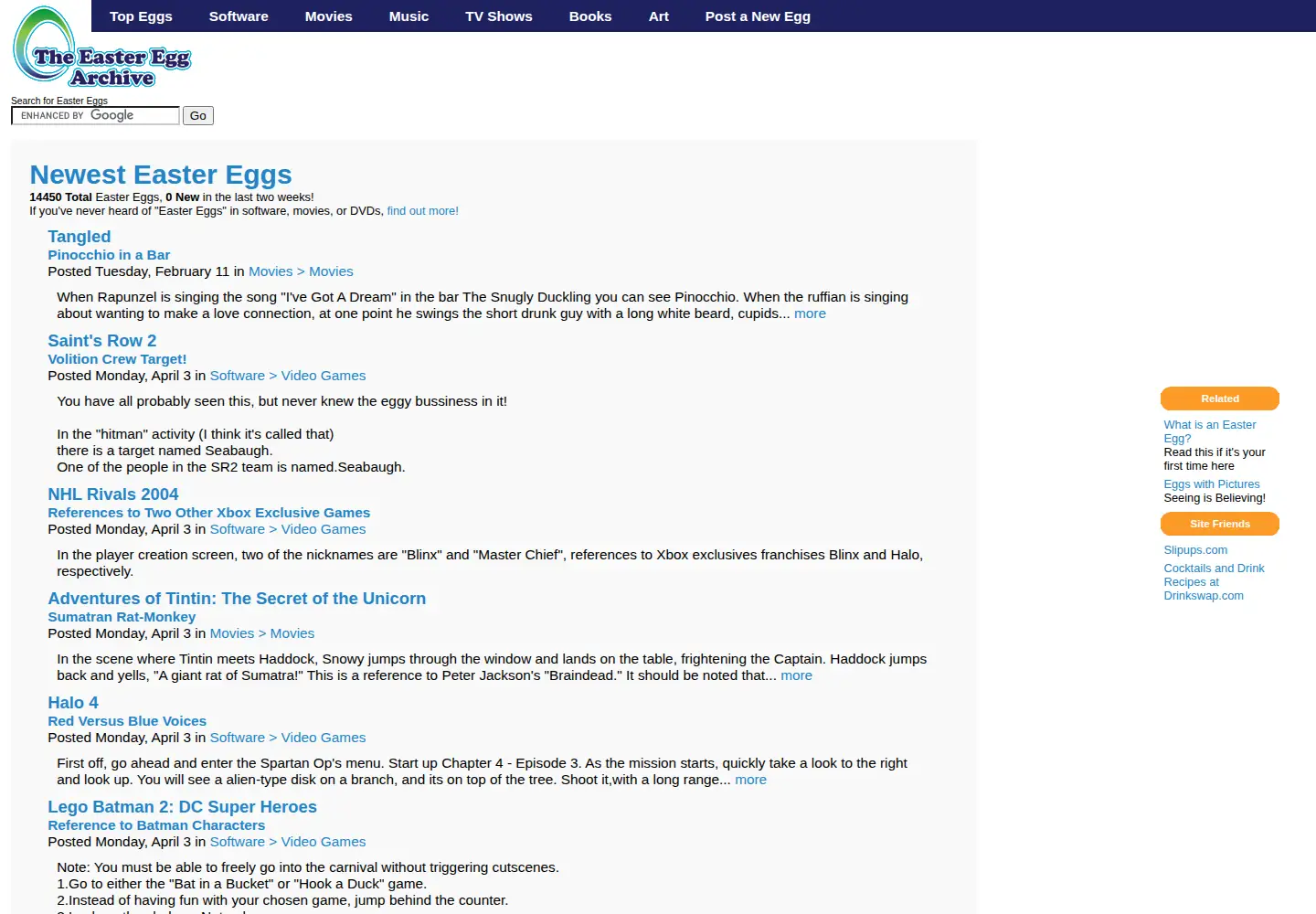The height and width of the screenshot is (914, 1316).
Task: Visit the Slipups.com link
Action: coord(1195,550)
